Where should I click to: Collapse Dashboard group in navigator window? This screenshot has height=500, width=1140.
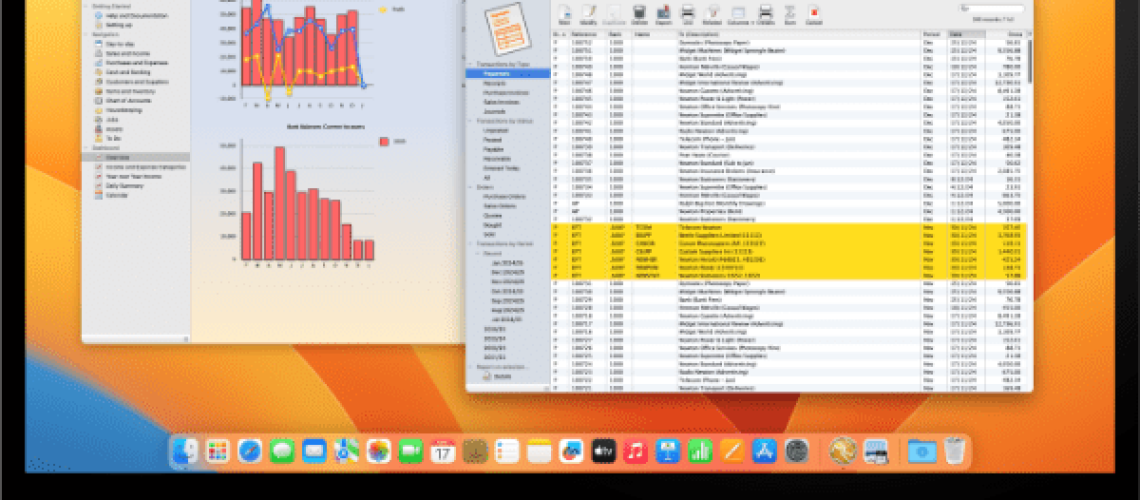pos(87,148)
